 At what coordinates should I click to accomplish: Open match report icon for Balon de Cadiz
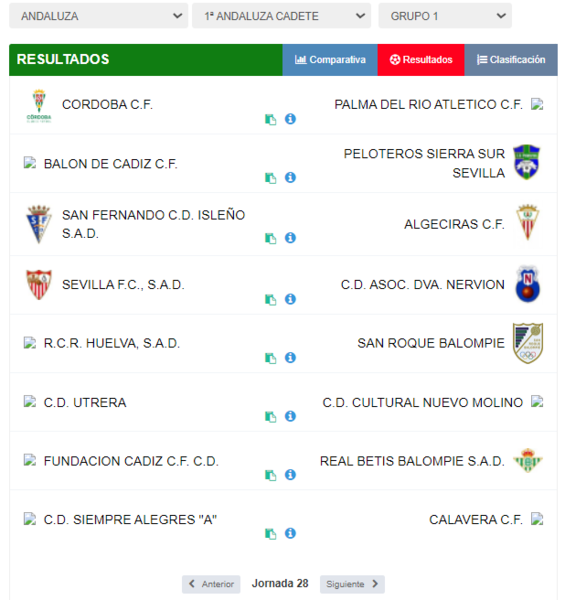pos(270,178)
